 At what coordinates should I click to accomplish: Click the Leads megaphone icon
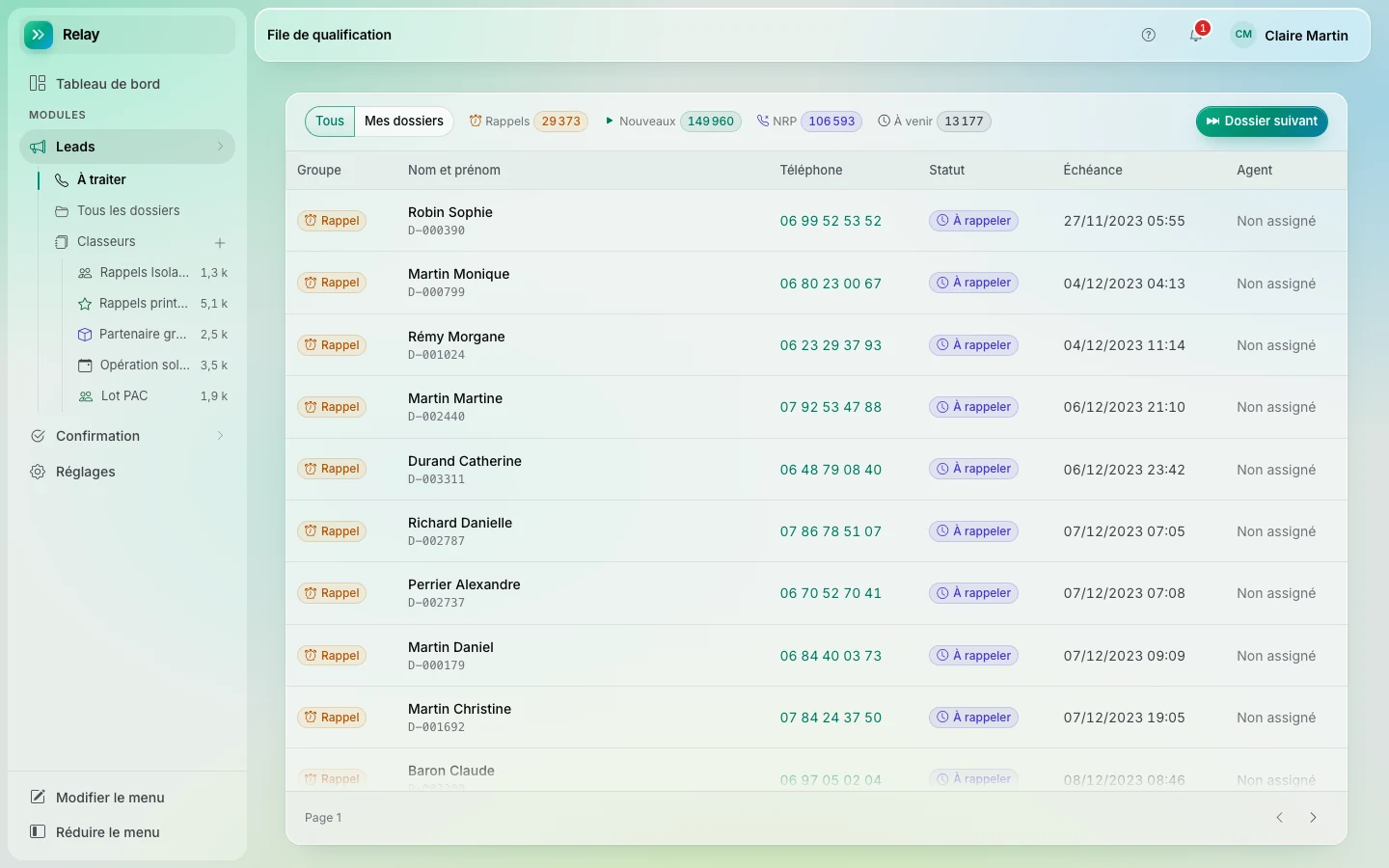pos(38,147)
